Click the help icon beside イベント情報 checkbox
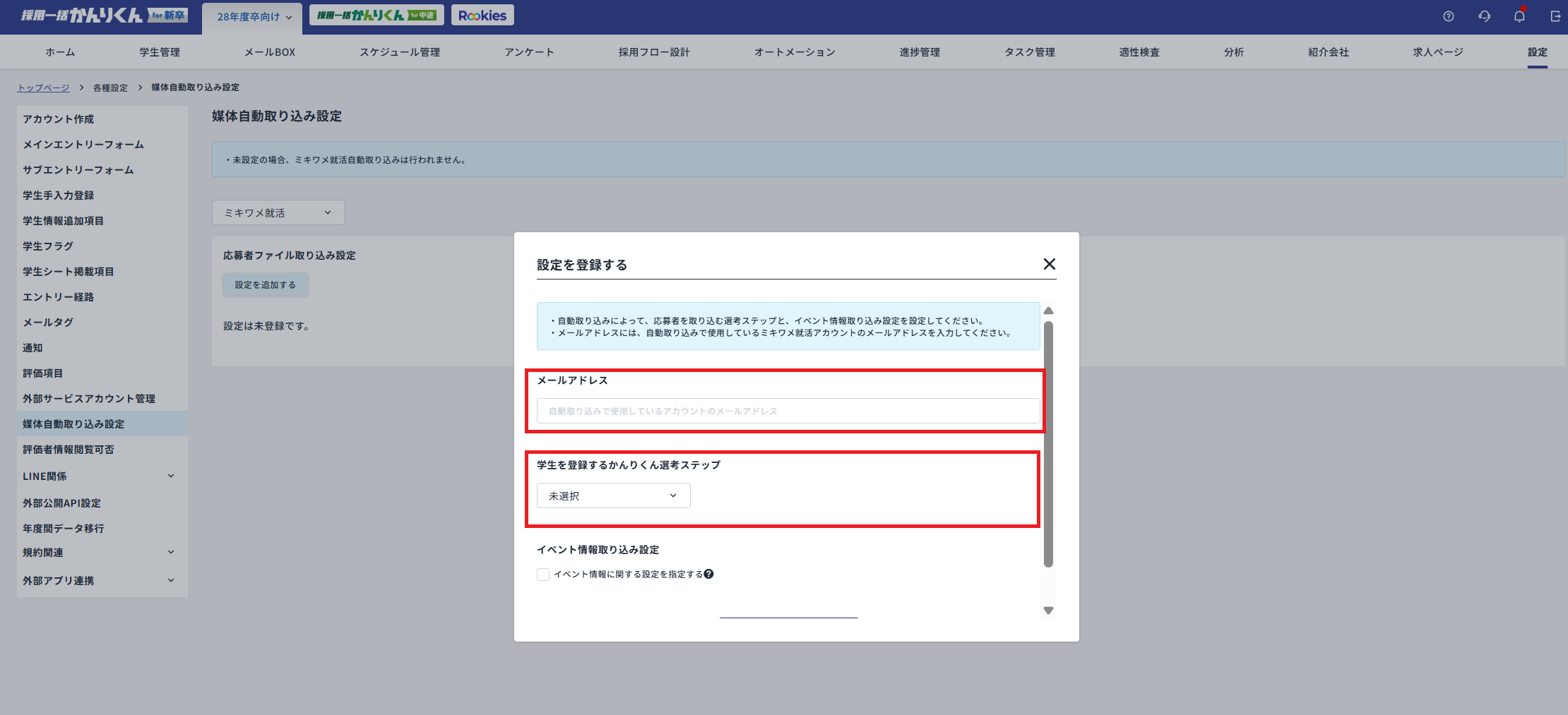1568x715 pixels. tap(709, 574)
